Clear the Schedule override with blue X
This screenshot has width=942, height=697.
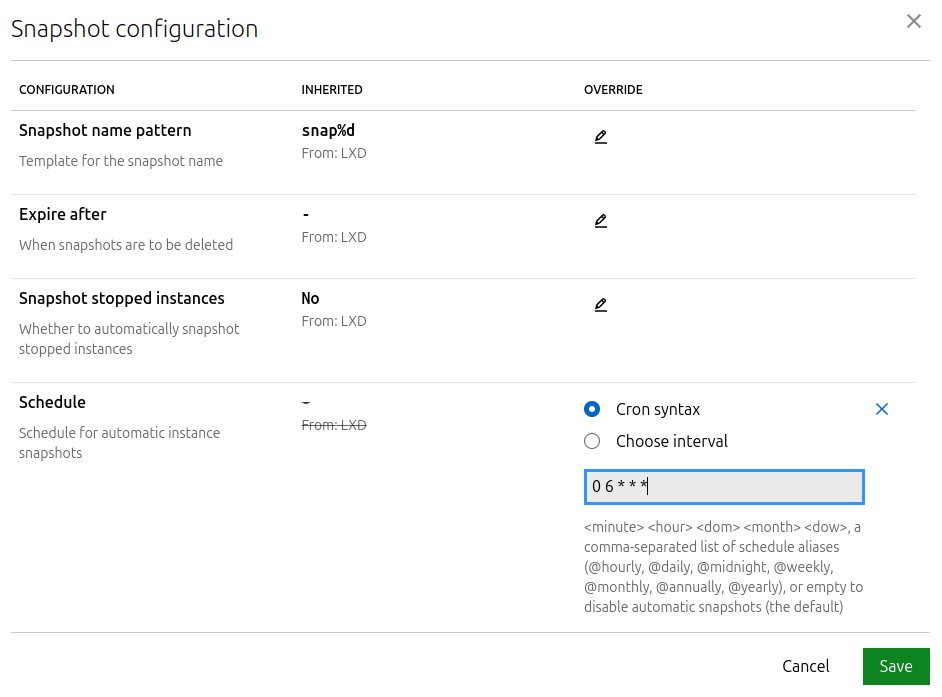tap(881, 409)
